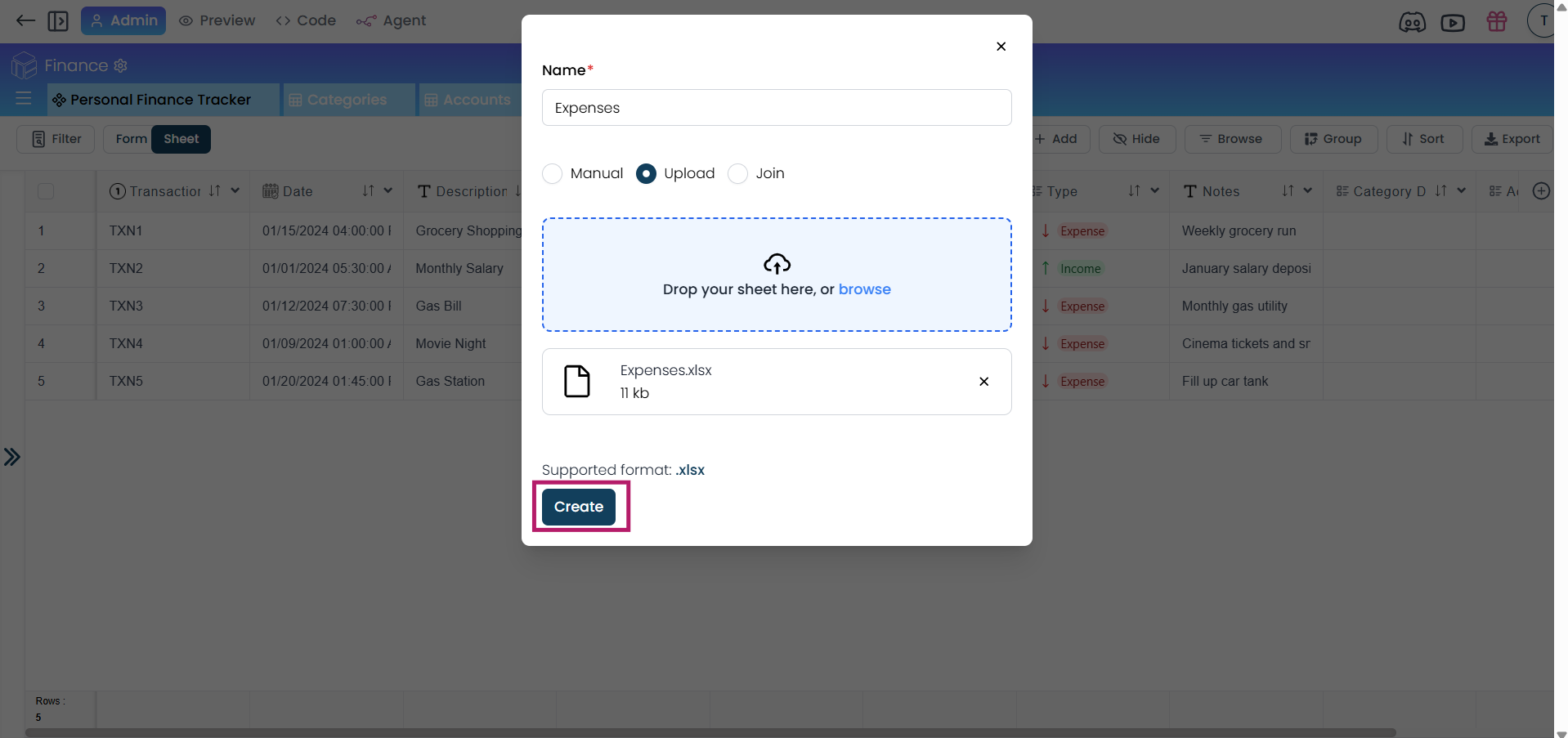This screenshot has width=1568, height=738.
Task: Open the Discord community icon
Action: pos(1411,22)
